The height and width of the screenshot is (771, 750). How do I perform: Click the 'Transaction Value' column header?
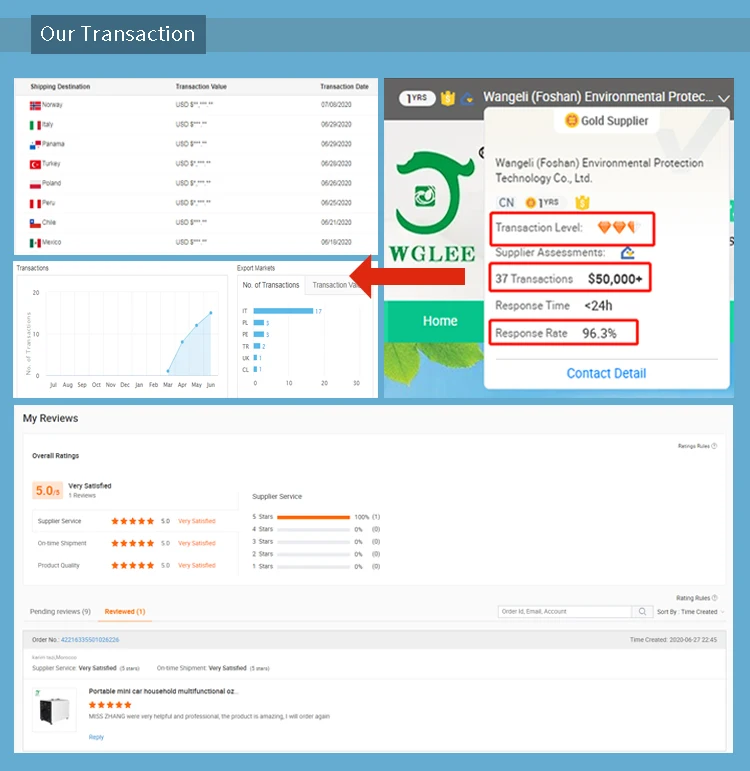[x=201, y=87]
